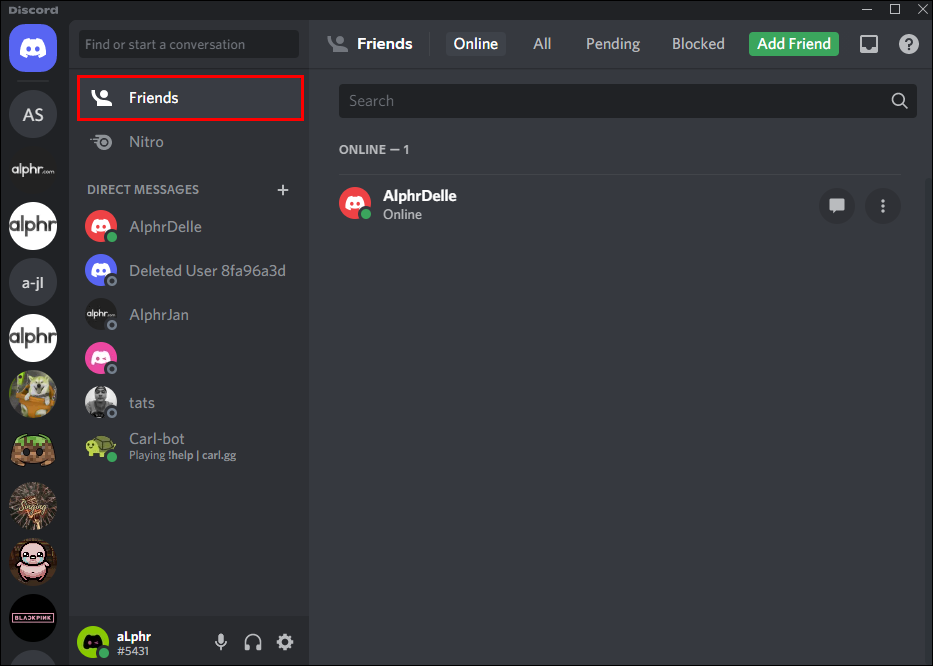
Task: Create a new DM with plus icon
Action: (283, 190)
